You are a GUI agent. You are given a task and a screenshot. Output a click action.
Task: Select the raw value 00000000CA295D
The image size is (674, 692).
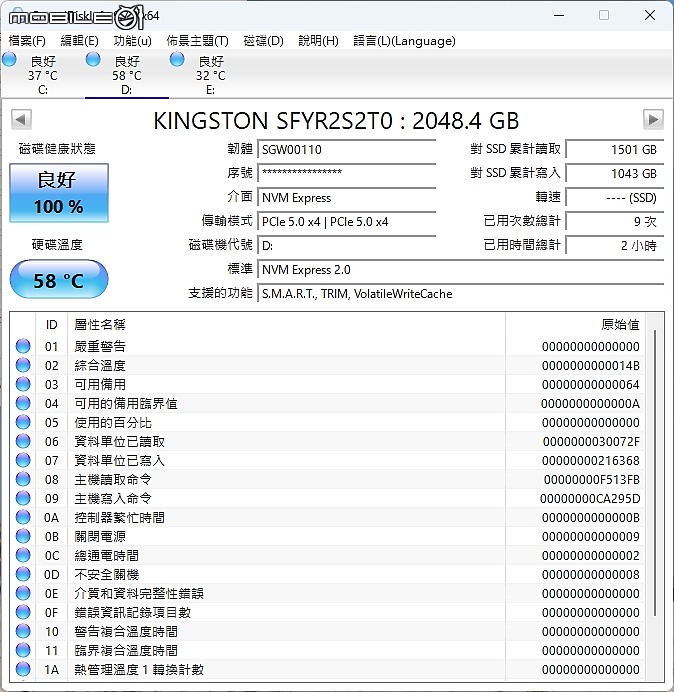[590, 498]
